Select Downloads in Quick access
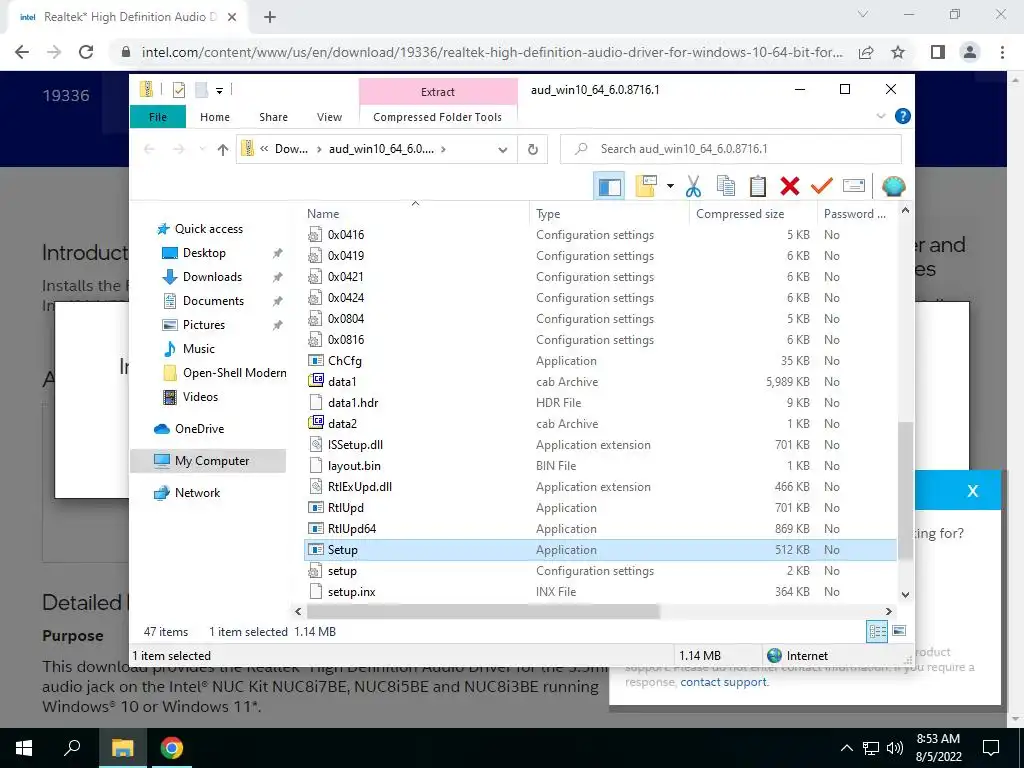The height and width of the screenshot is (768, 1024). [x=212, y=277]
